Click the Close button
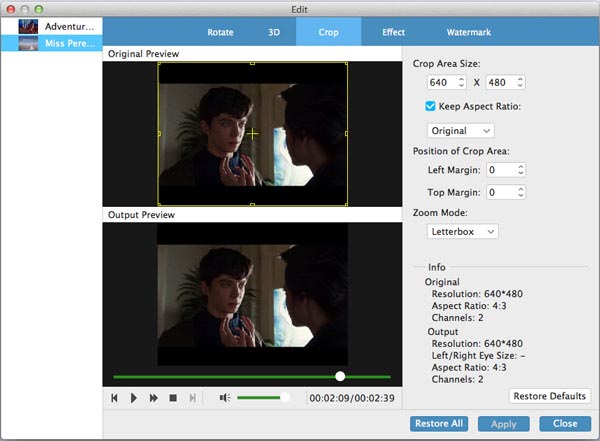Viewport: 600px width, 441px height. pyautogui.click(x=565, y=424)
